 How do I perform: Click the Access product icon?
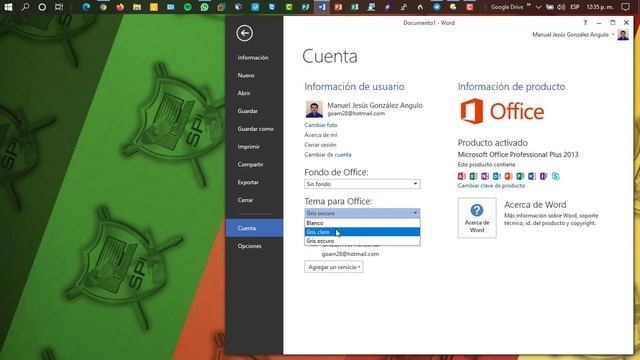(461, 176)
